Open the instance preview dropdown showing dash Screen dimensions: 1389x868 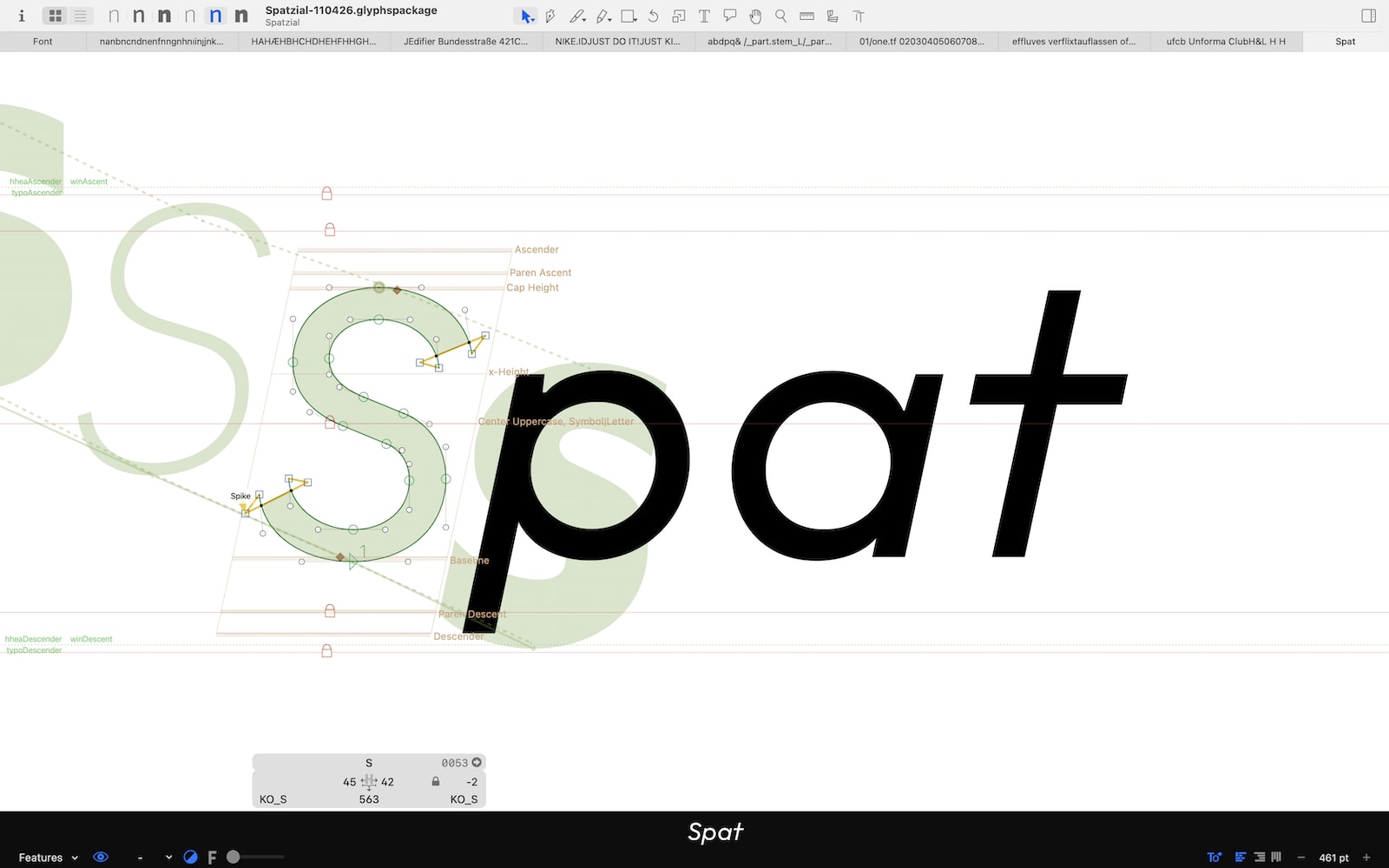pyautogui.click(x=155, y=858)
